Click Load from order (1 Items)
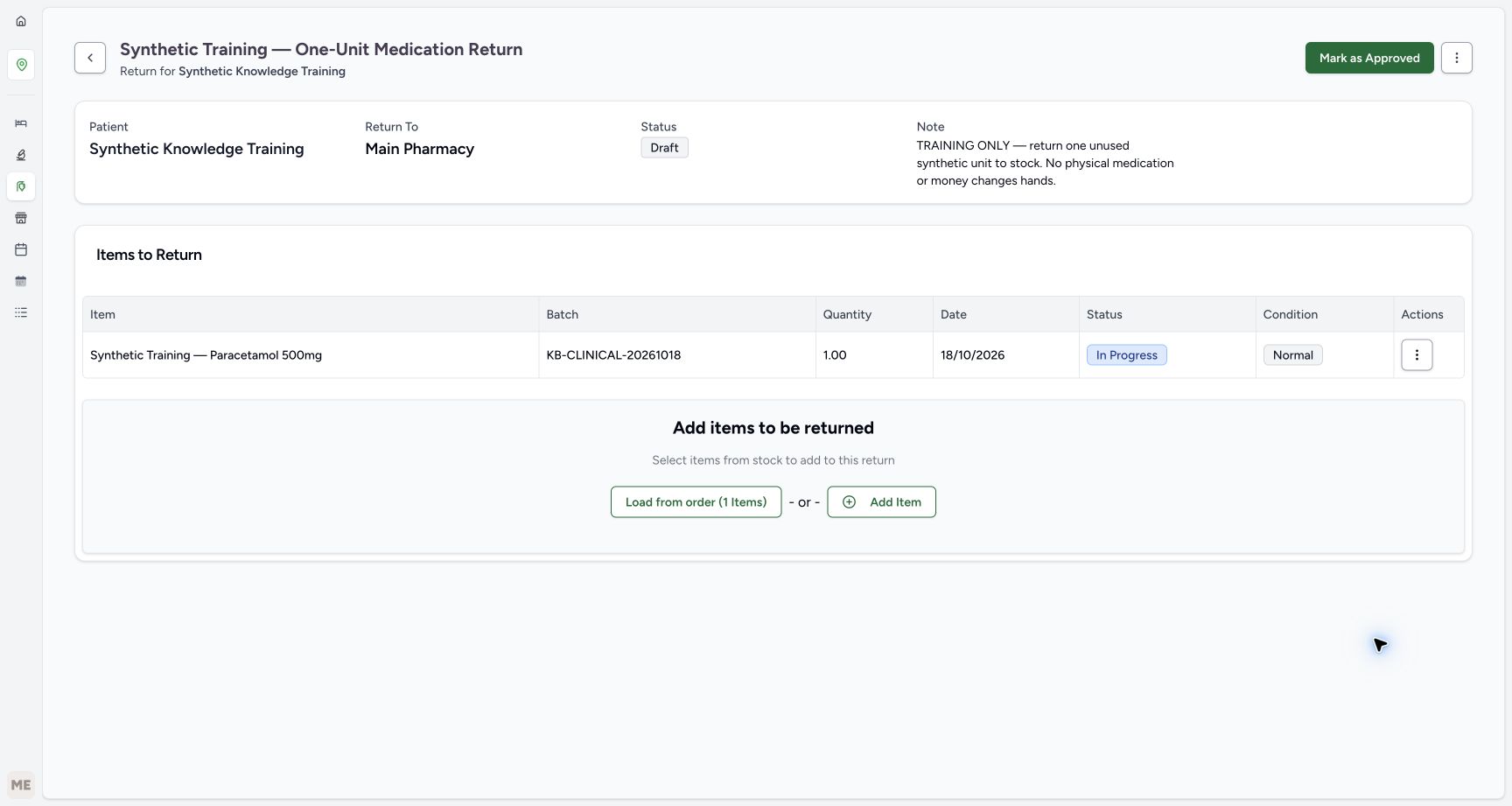The width and height of the screenshot is (1512, 806). [x=696, y=502]
